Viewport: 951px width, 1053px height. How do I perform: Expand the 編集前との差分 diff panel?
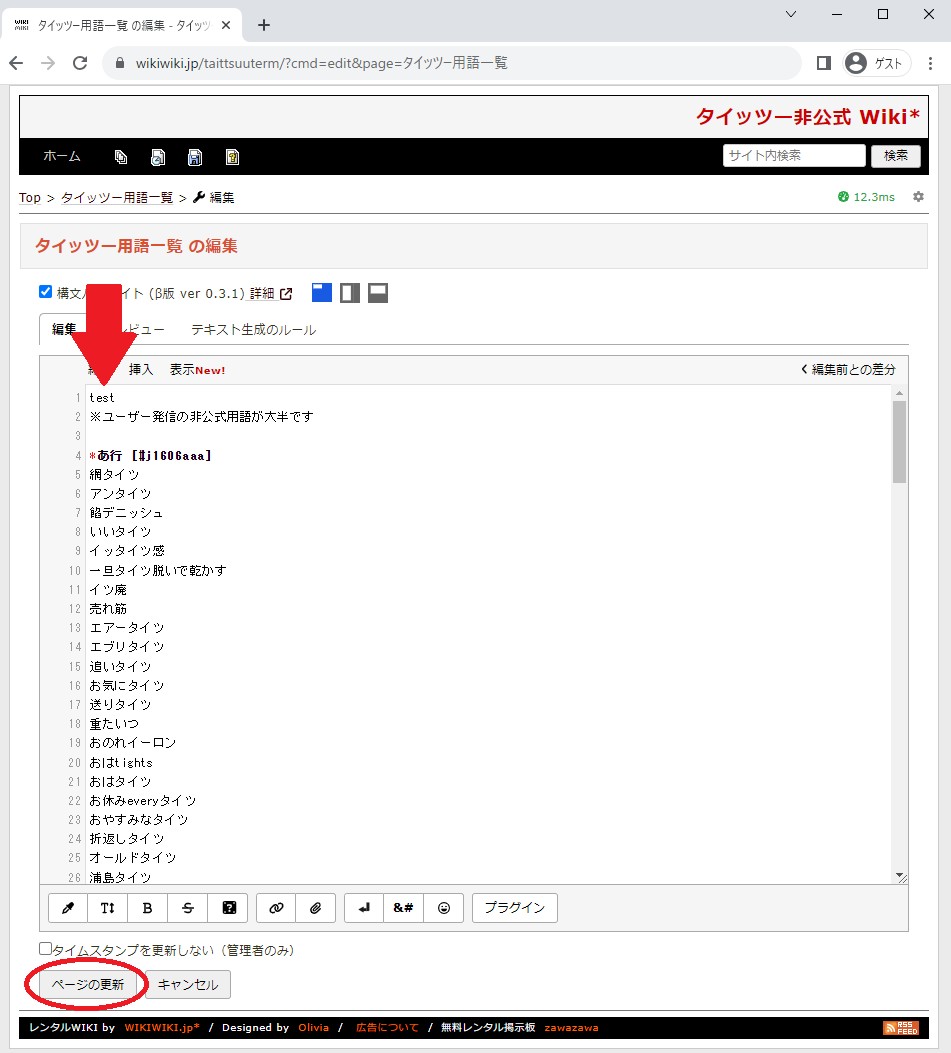pos(848,370)
